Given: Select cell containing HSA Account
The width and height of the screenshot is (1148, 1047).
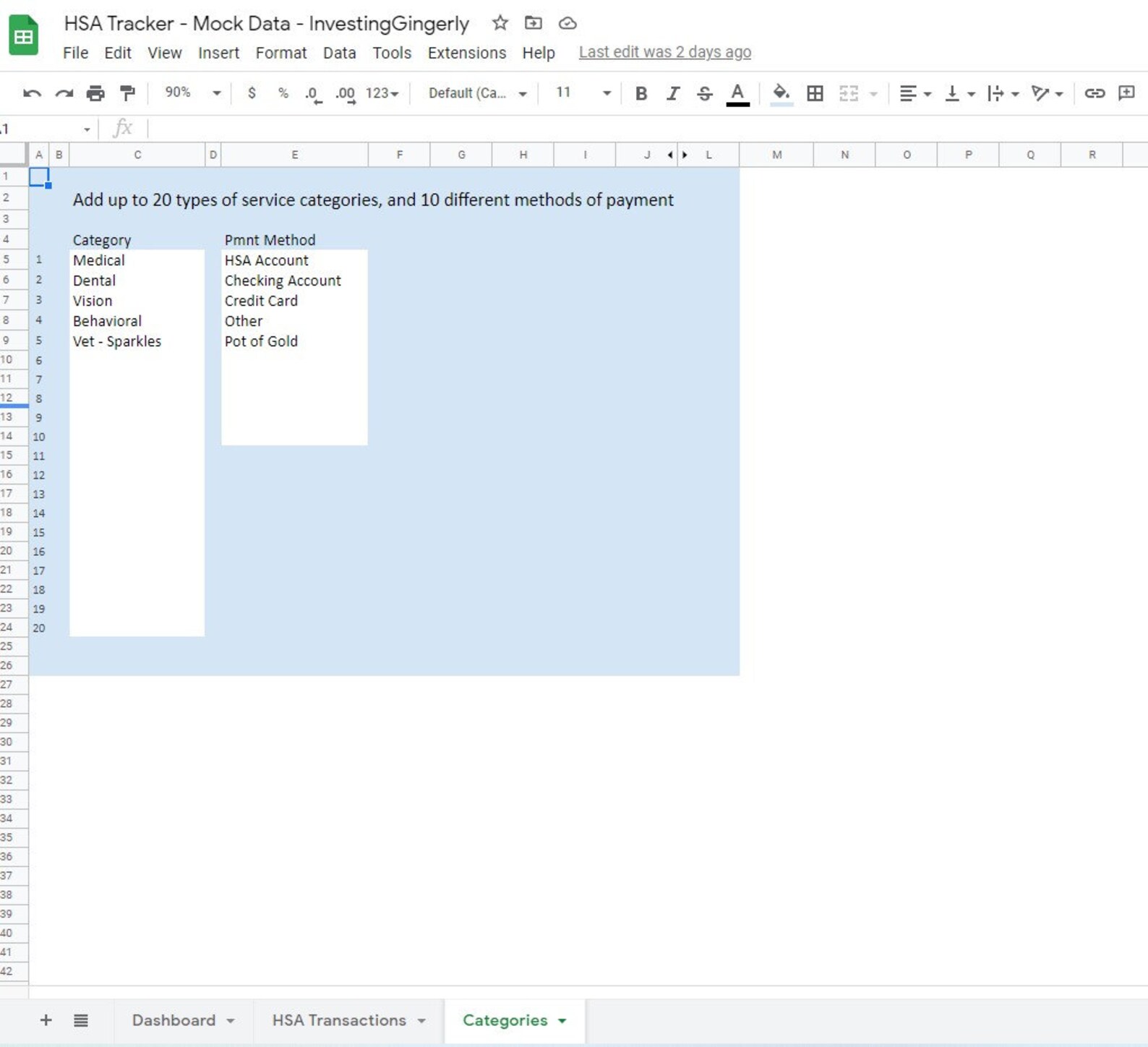Looking at the screenshot, I should tap(294, 260).
